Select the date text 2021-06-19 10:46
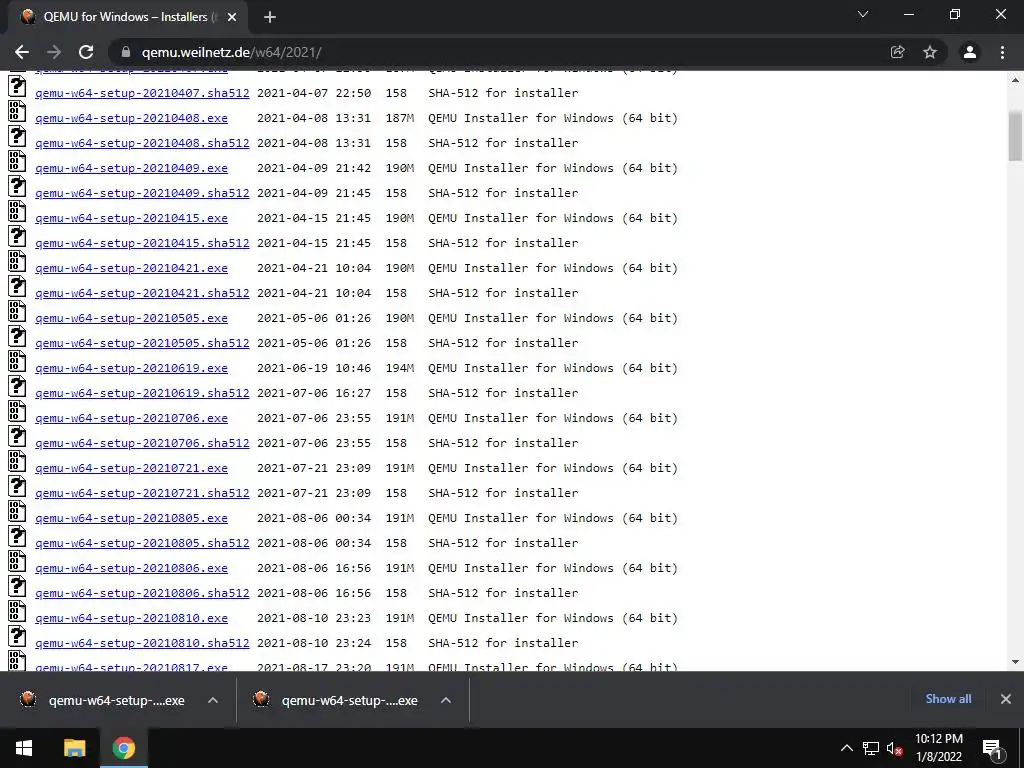 pos(313,368)
